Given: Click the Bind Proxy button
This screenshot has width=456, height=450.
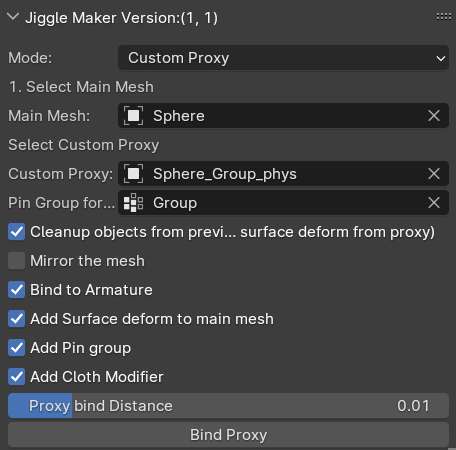Looking at the screenshot, I should [228, 435].
